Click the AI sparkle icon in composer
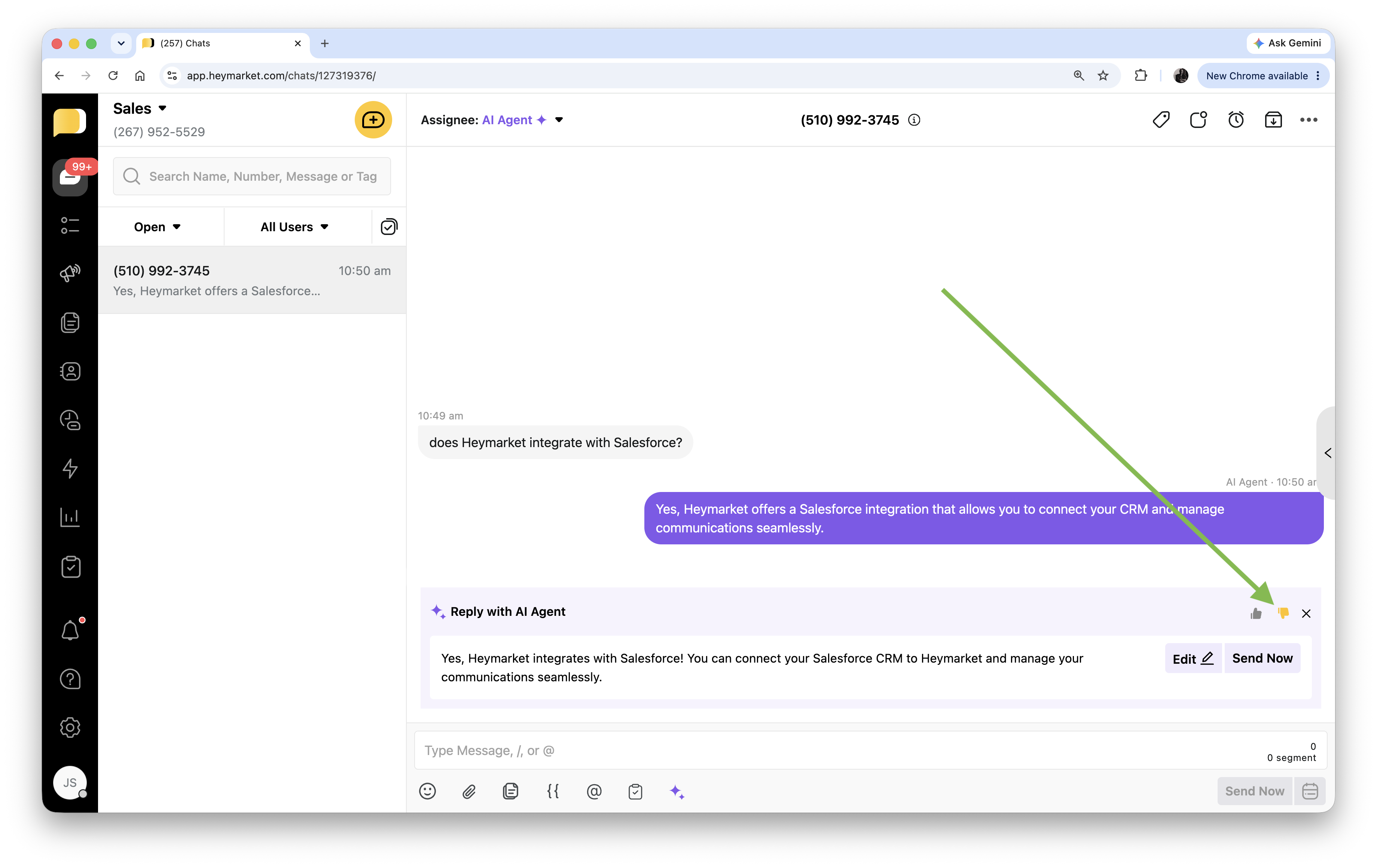The height and width of the screenshot is (868, 1377). [x=677, y=791]
